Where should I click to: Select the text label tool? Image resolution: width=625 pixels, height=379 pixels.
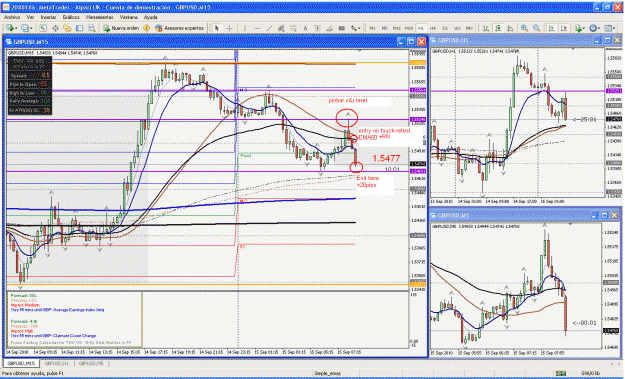click(x=317, y=28)
